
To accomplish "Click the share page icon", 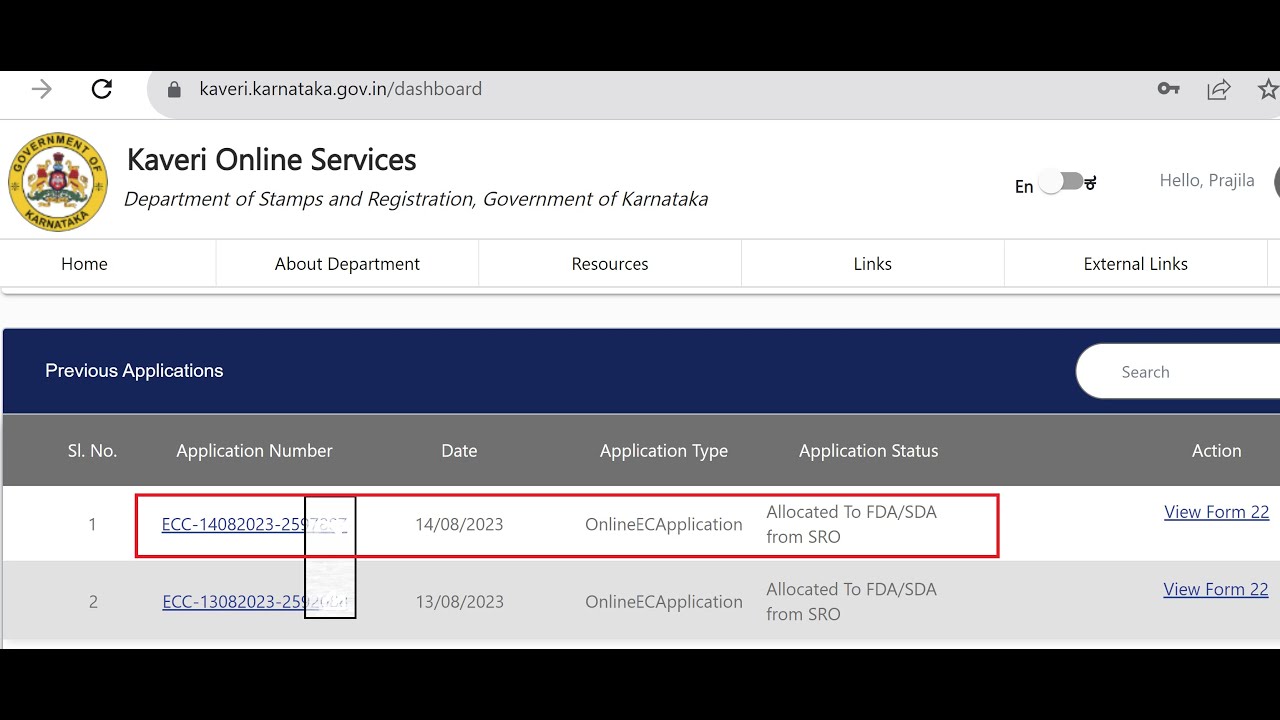I will (1218, 89).
